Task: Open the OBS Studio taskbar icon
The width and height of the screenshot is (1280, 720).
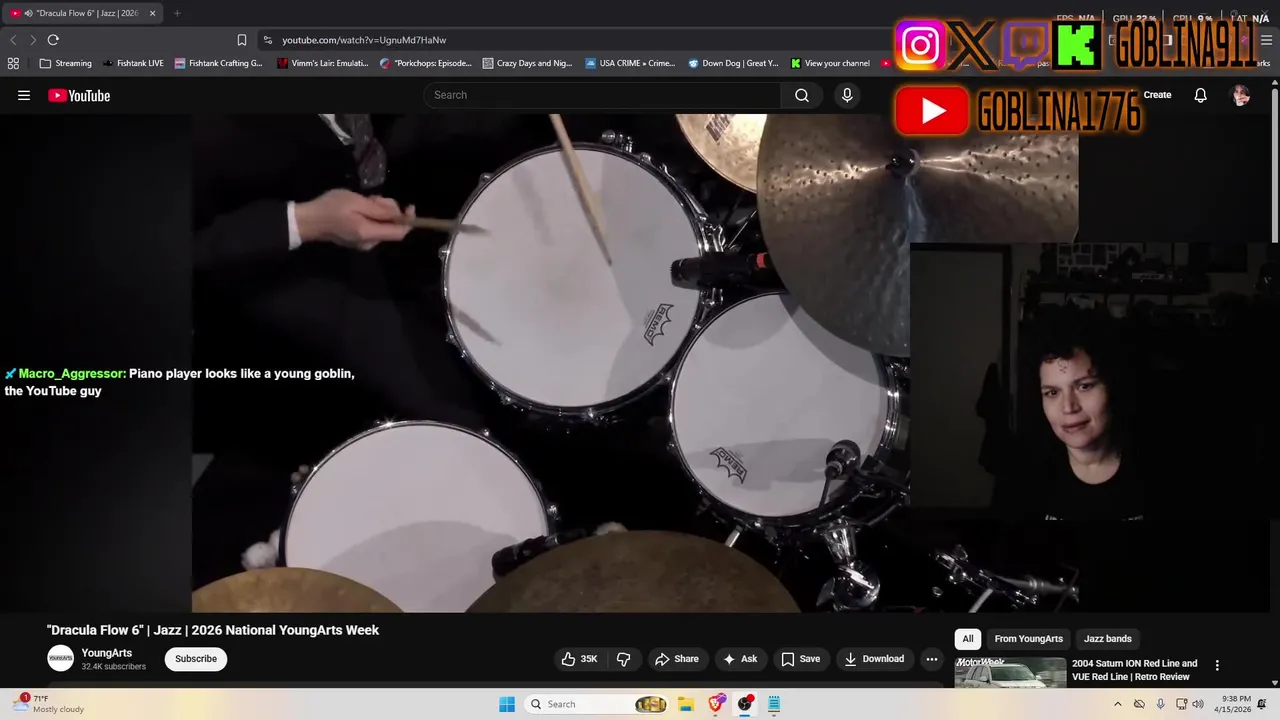Action: pos(745,704)
